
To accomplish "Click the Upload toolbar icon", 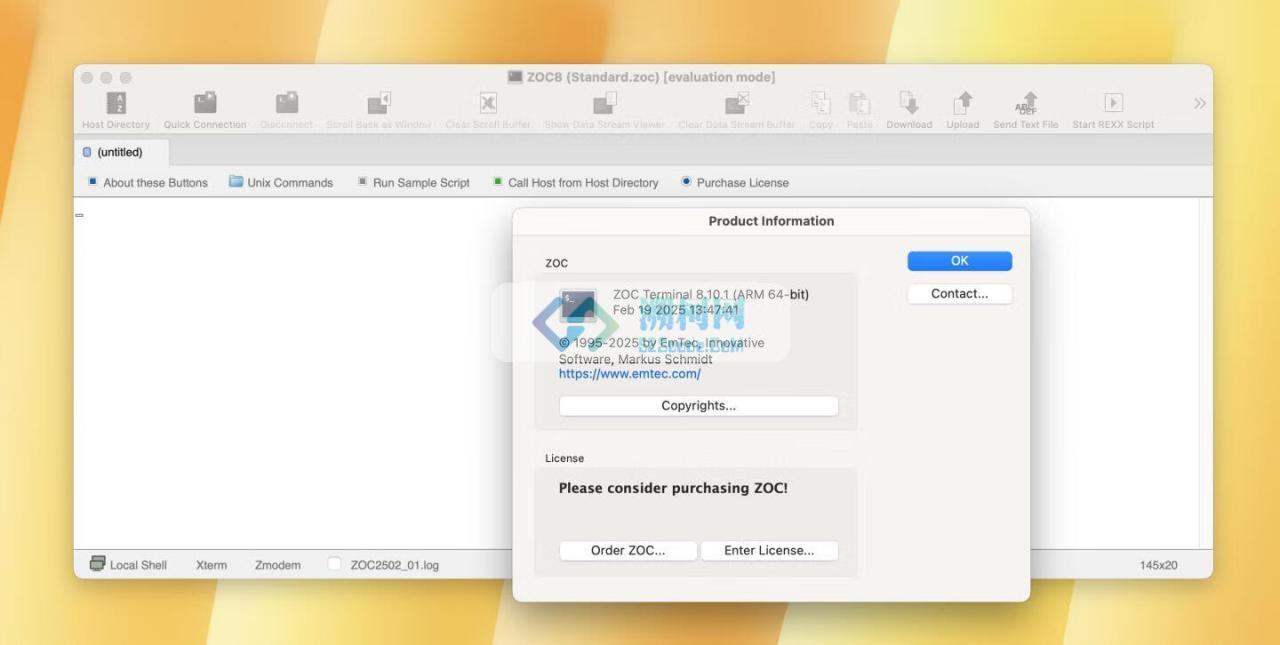I will tap(963, 103).
